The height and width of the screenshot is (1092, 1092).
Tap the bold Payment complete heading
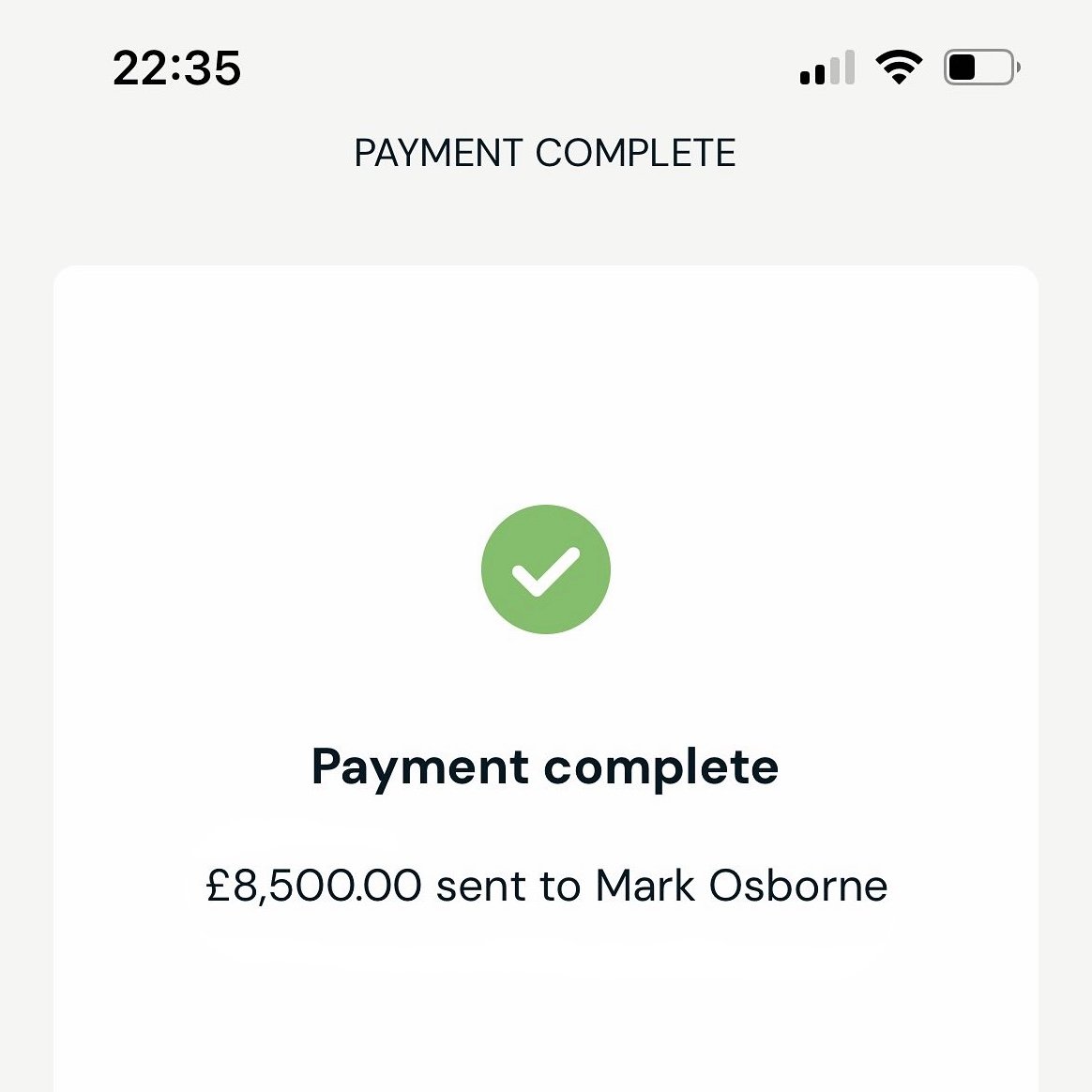(545, 767)
